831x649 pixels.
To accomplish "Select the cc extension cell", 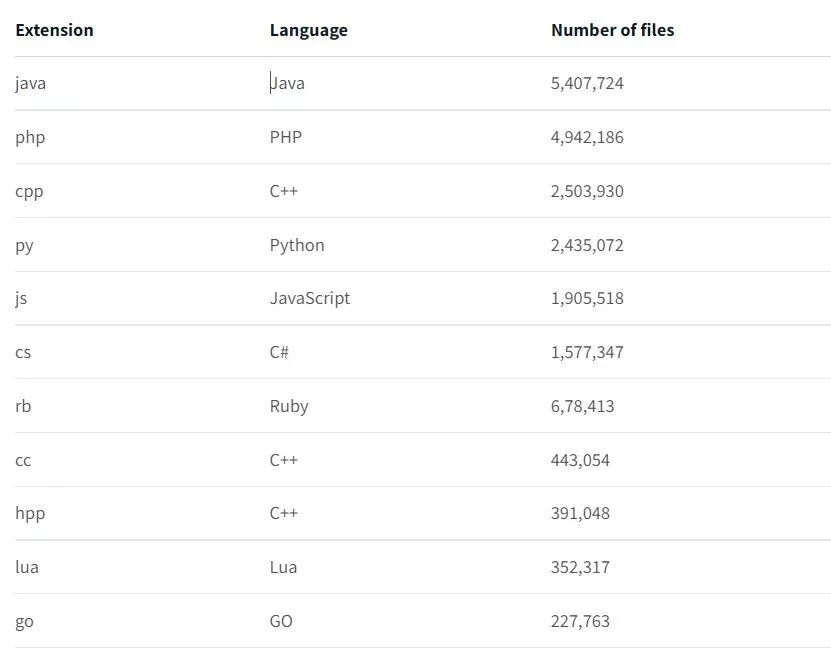I will tap(23, 460).
